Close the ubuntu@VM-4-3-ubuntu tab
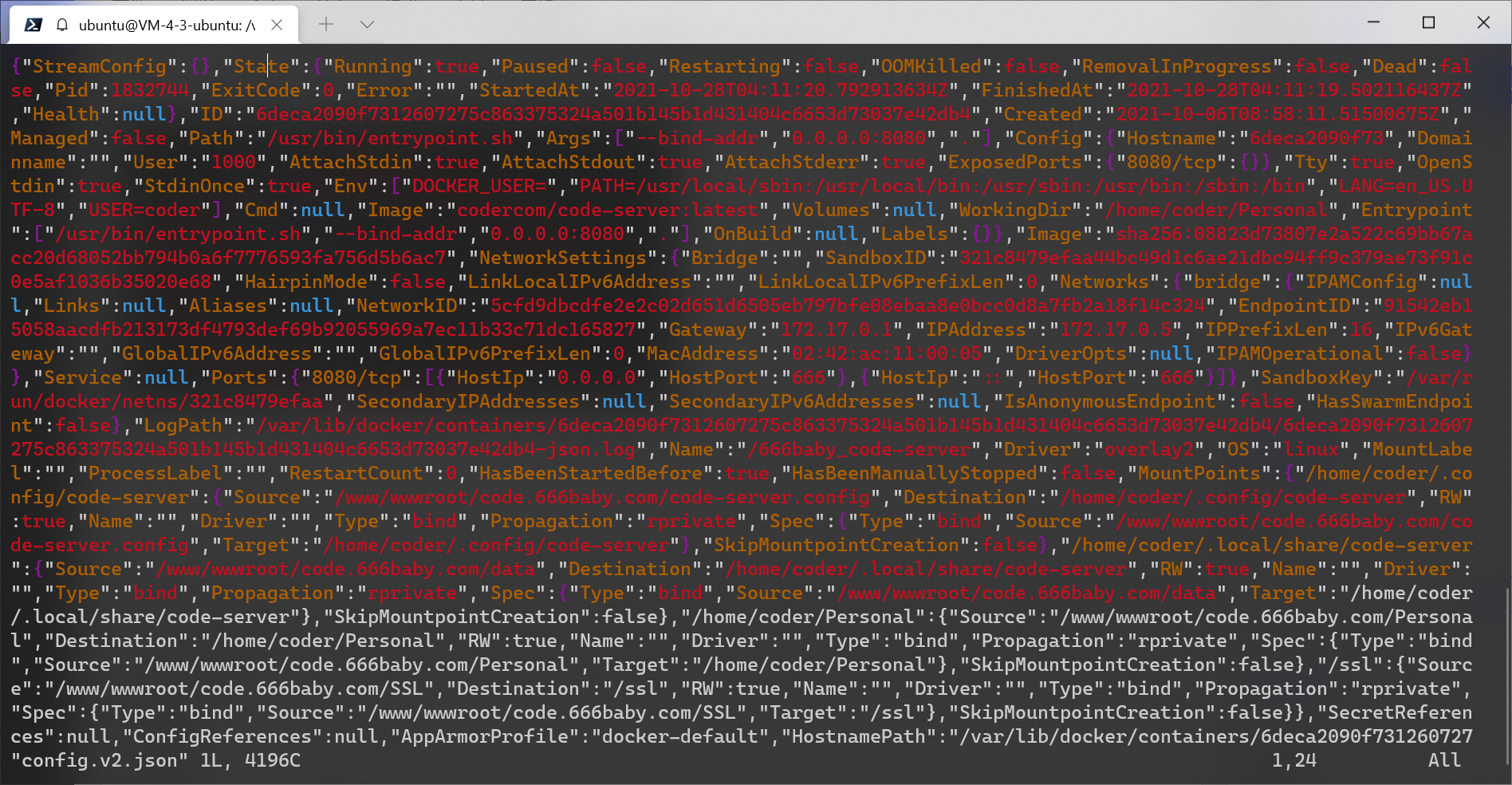This screenshot has width=1512, height=785. 277,25
